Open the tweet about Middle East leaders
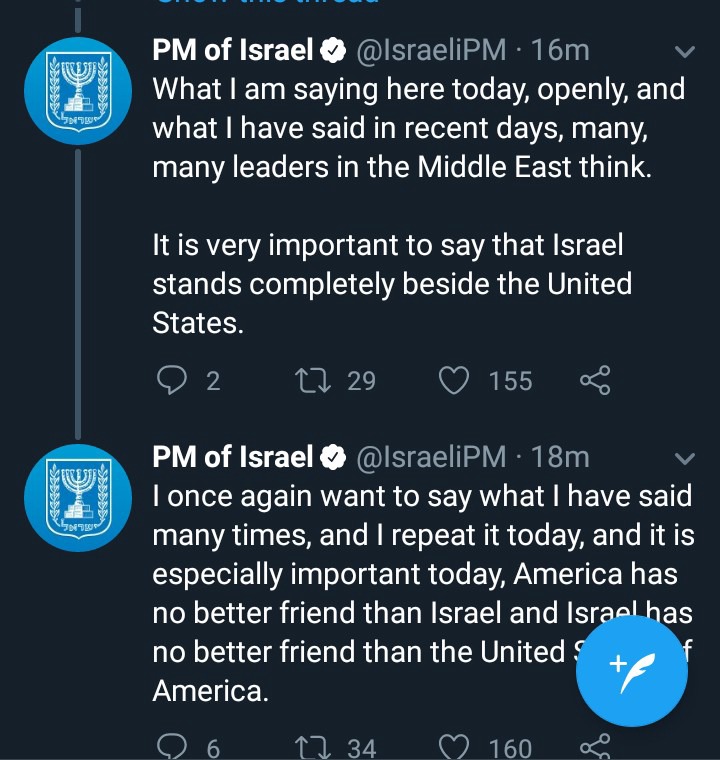720x760 pixels. tap(418, 206)
